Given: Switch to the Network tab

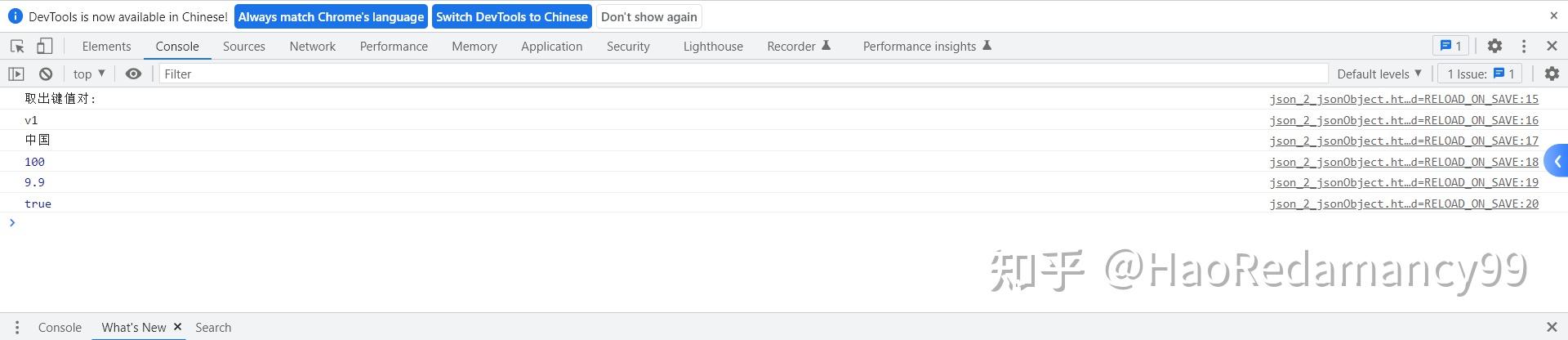Looking at the screenshot, I should coord(312,47).
